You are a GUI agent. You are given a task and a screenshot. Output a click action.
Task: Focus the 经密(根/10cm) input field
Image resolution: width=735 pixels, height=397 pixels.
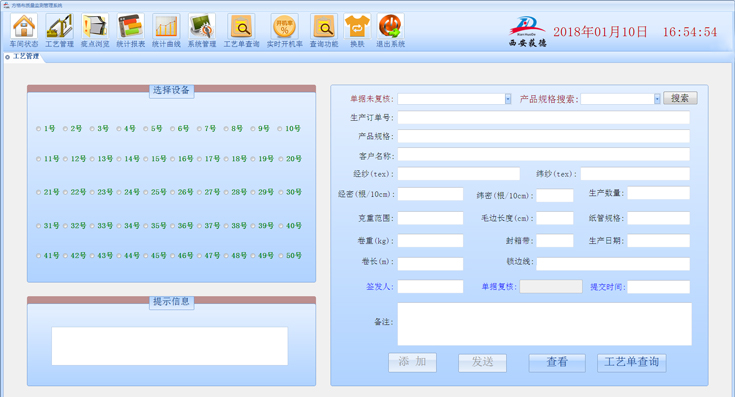430,194
